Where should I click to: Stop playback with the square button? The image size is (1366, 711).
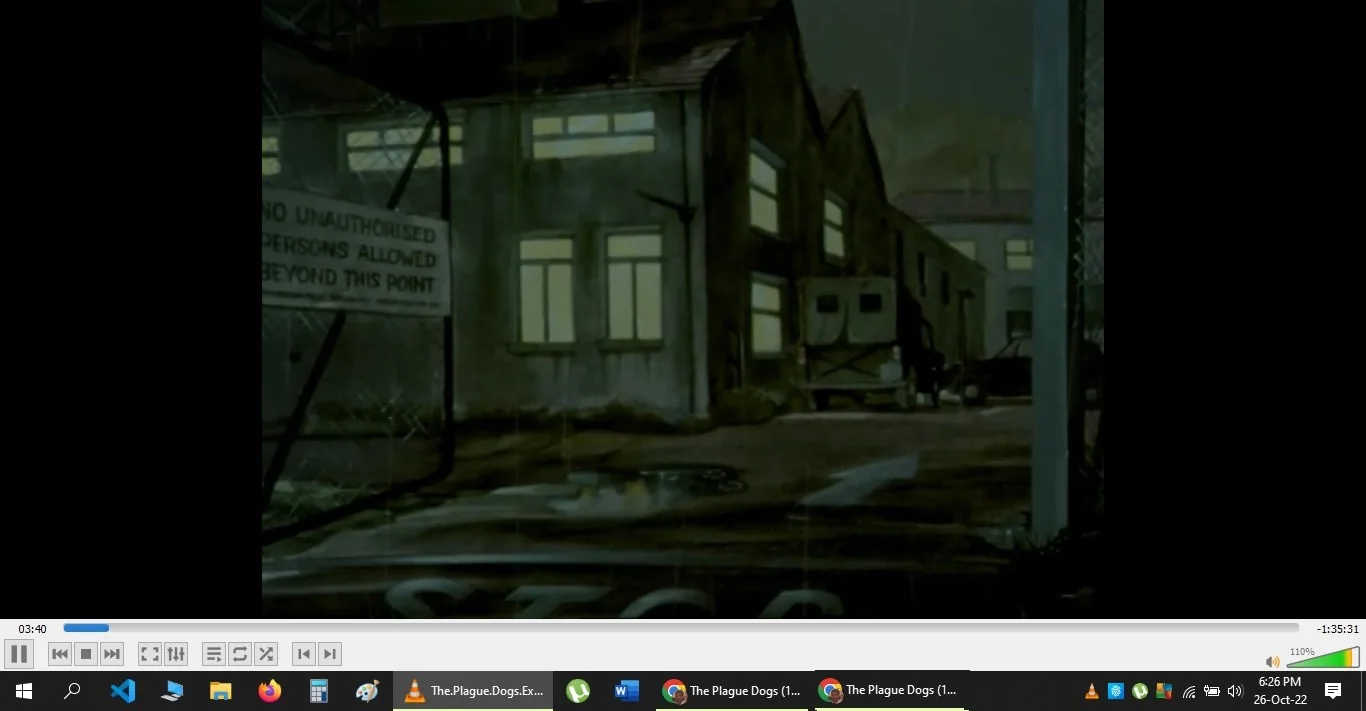[x=86, y=654]
